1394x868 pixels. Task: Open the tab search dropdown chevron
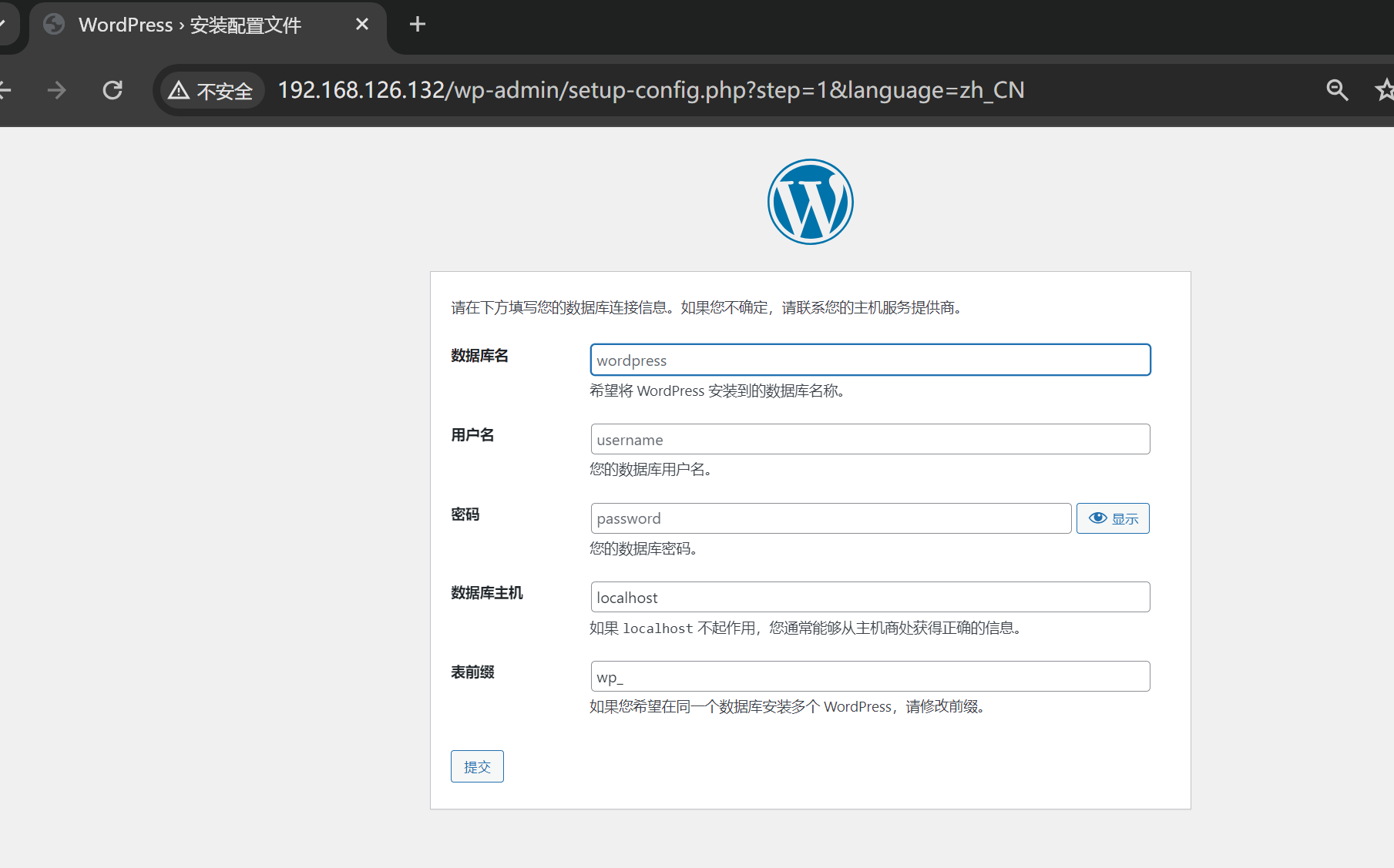coord(2,25)
